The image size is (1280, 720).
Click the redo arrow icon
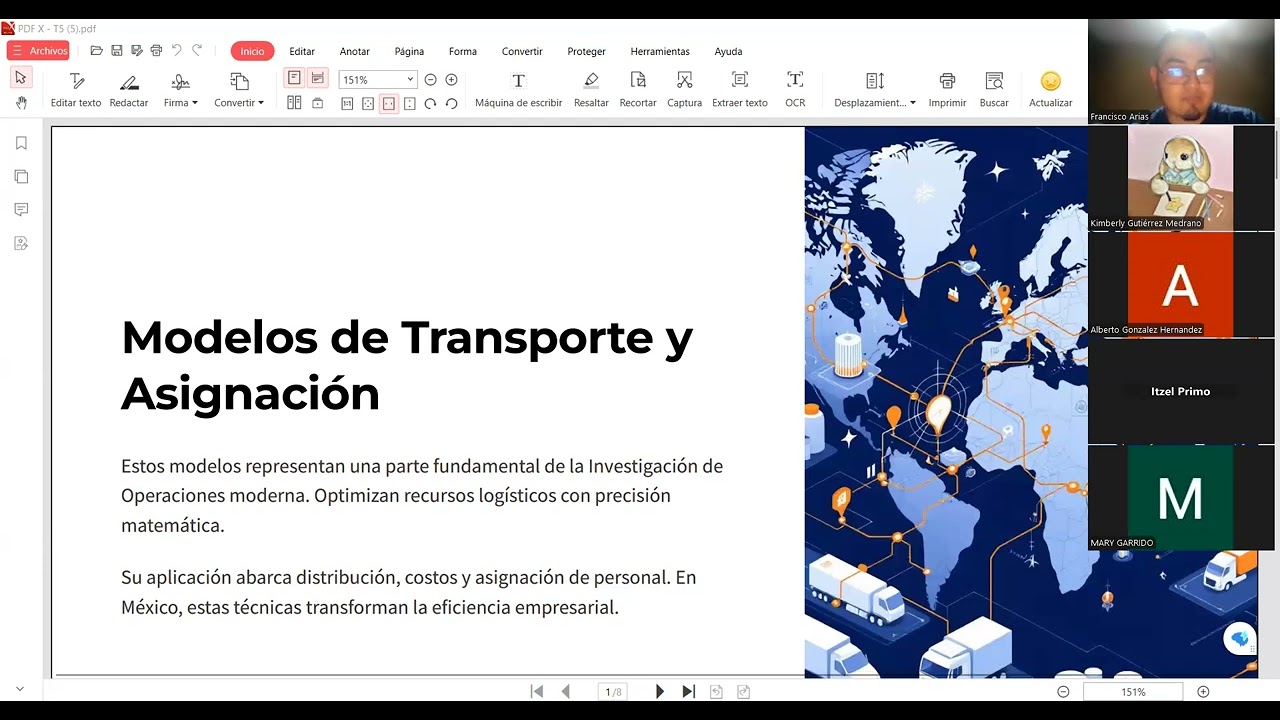[197, 50]
